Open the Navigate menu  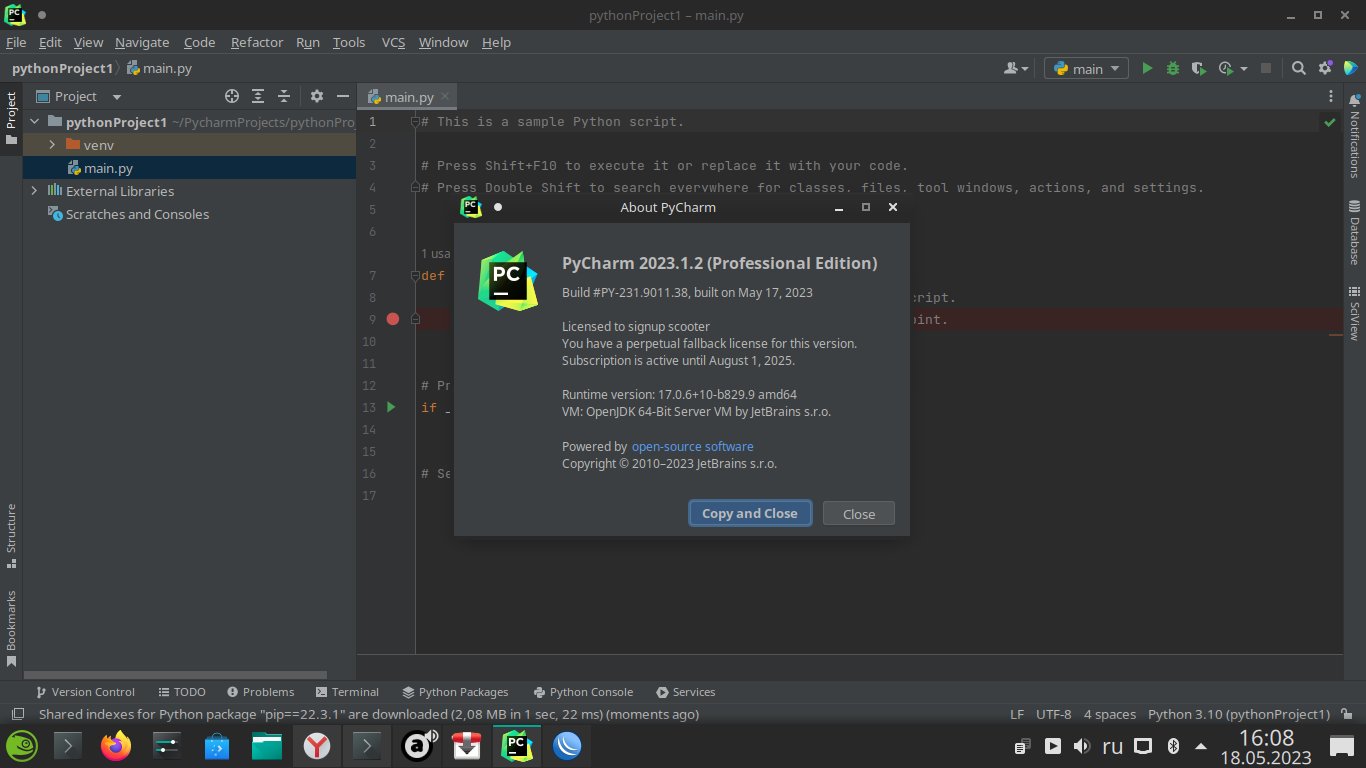point(142,42)
